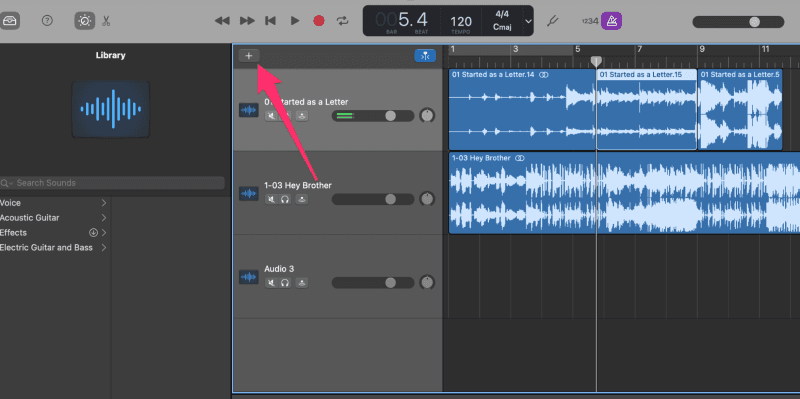Toggle input monitoring on Audio 3 track
The image size is (800, 399).
pos(302,283)
